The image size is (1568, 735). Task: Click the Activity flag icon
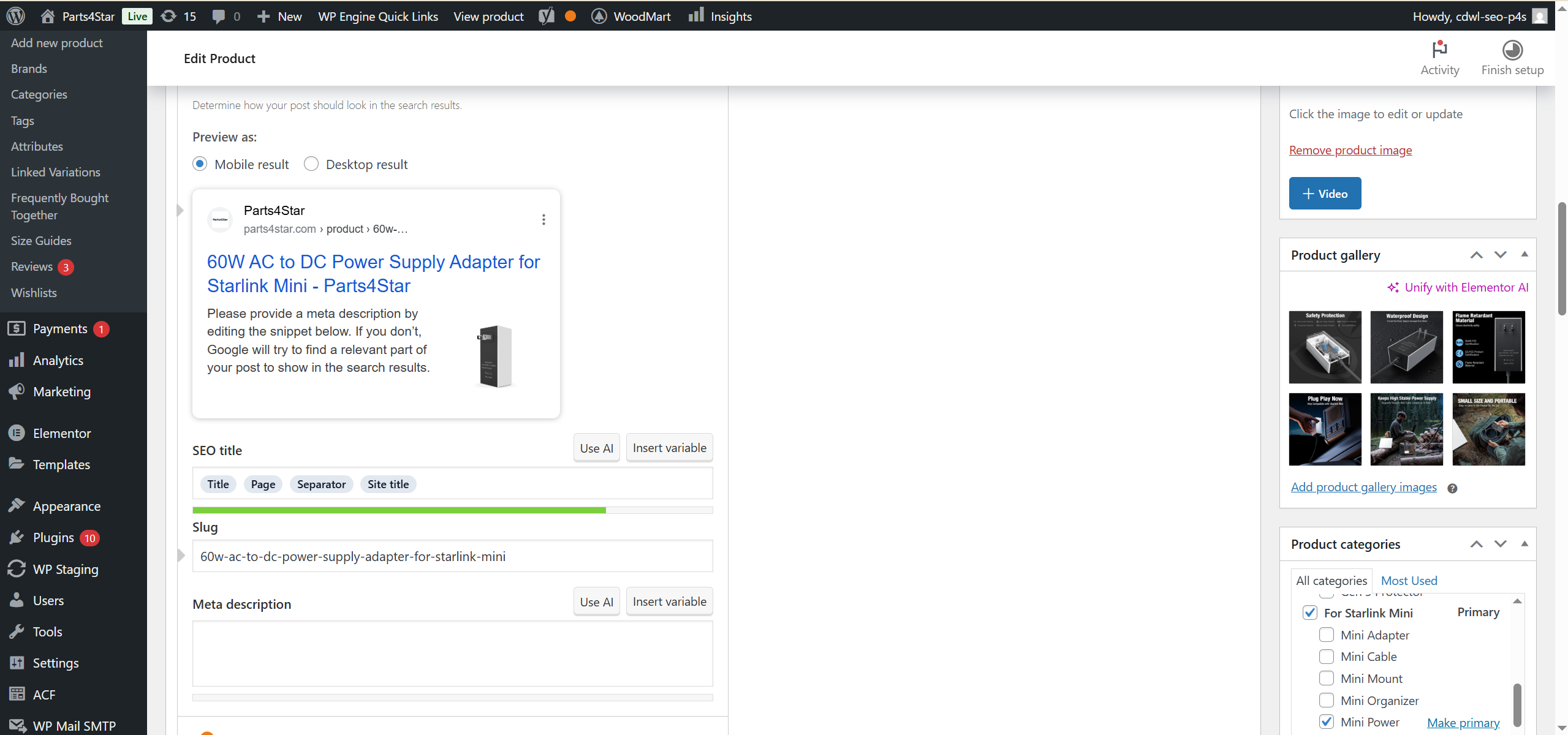pos(1439,50)
